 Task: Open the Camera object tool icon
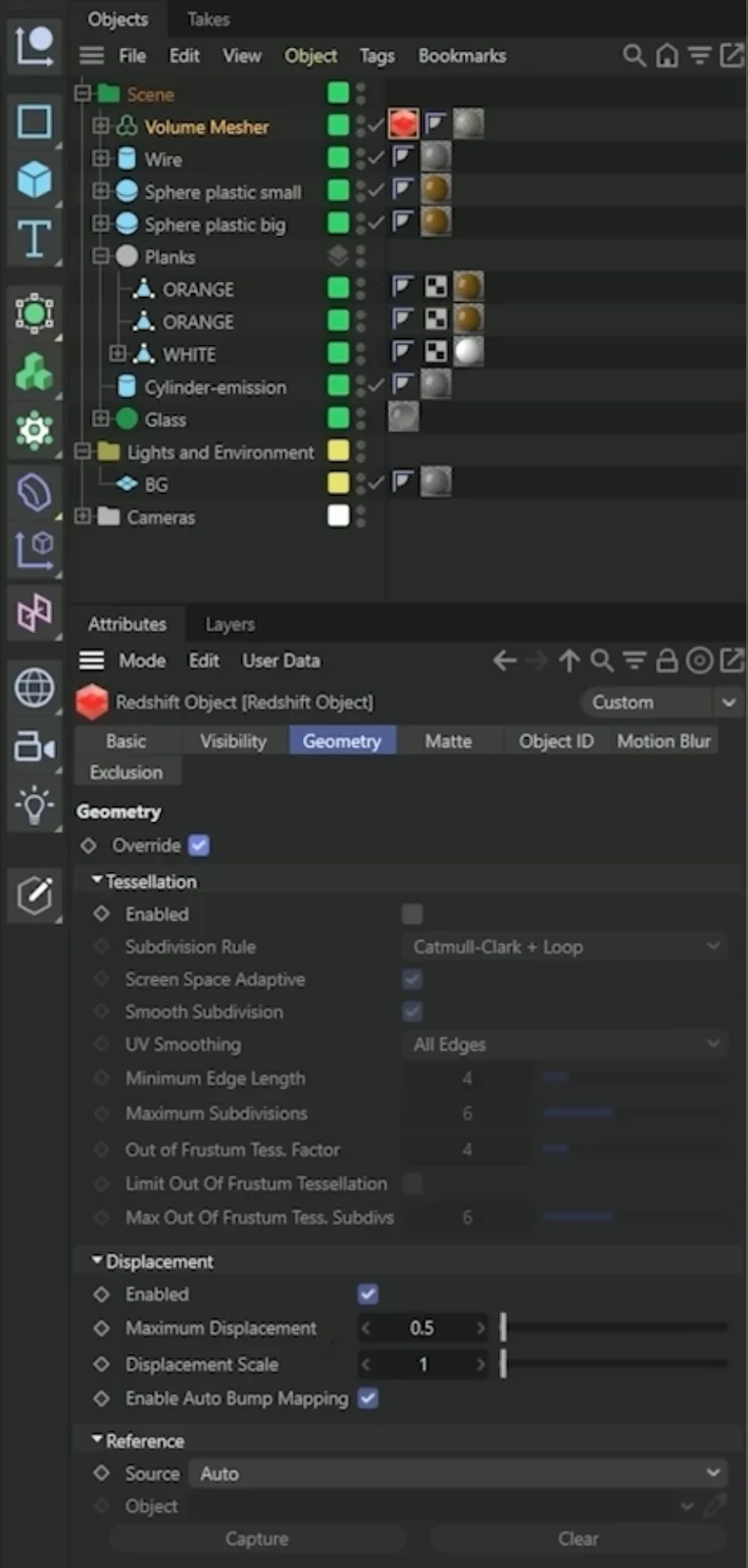pyautogui.click(x=34, y=748)
